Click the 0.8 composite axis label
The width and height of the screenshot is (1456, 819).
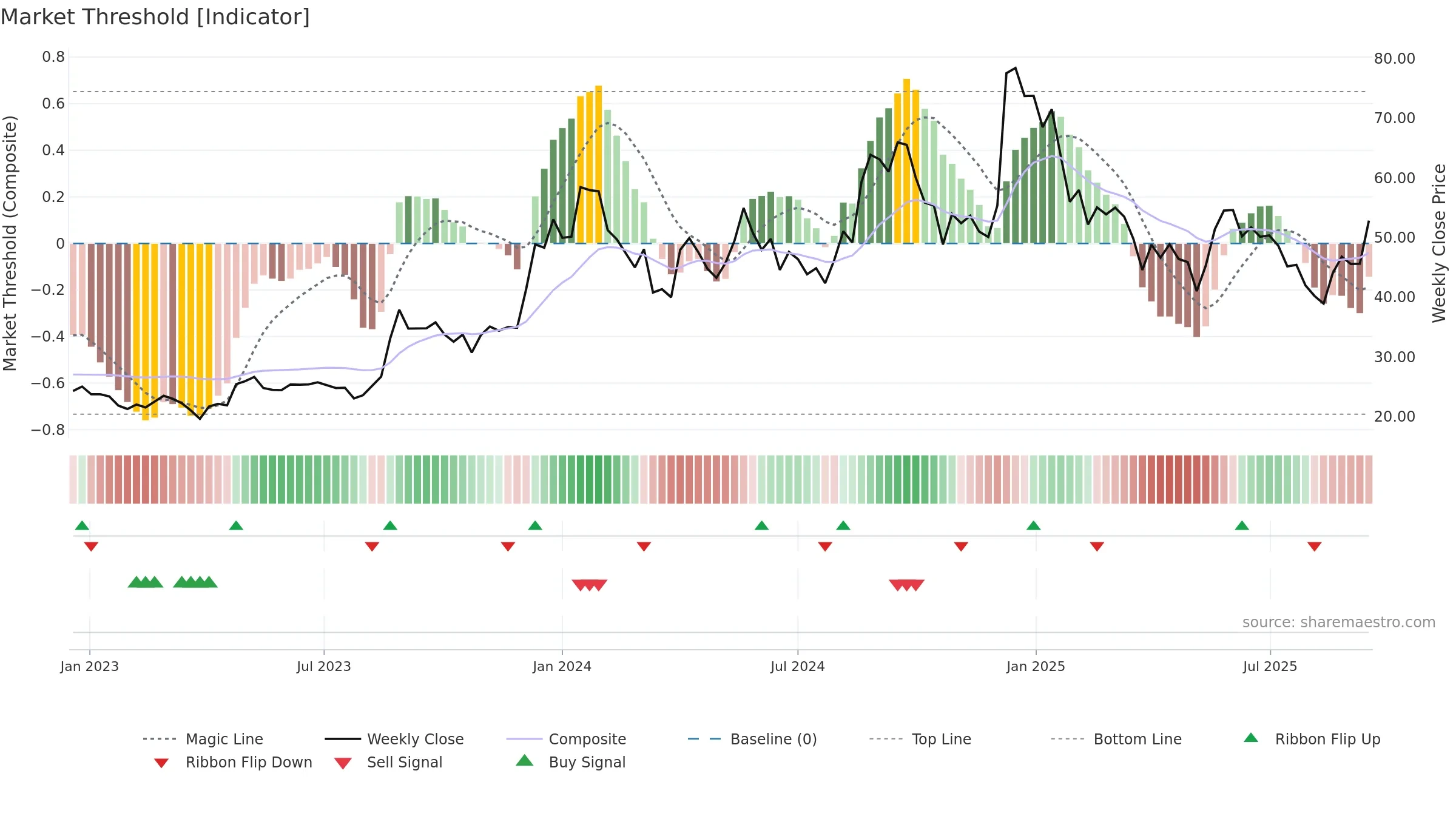tap(53, 57)
